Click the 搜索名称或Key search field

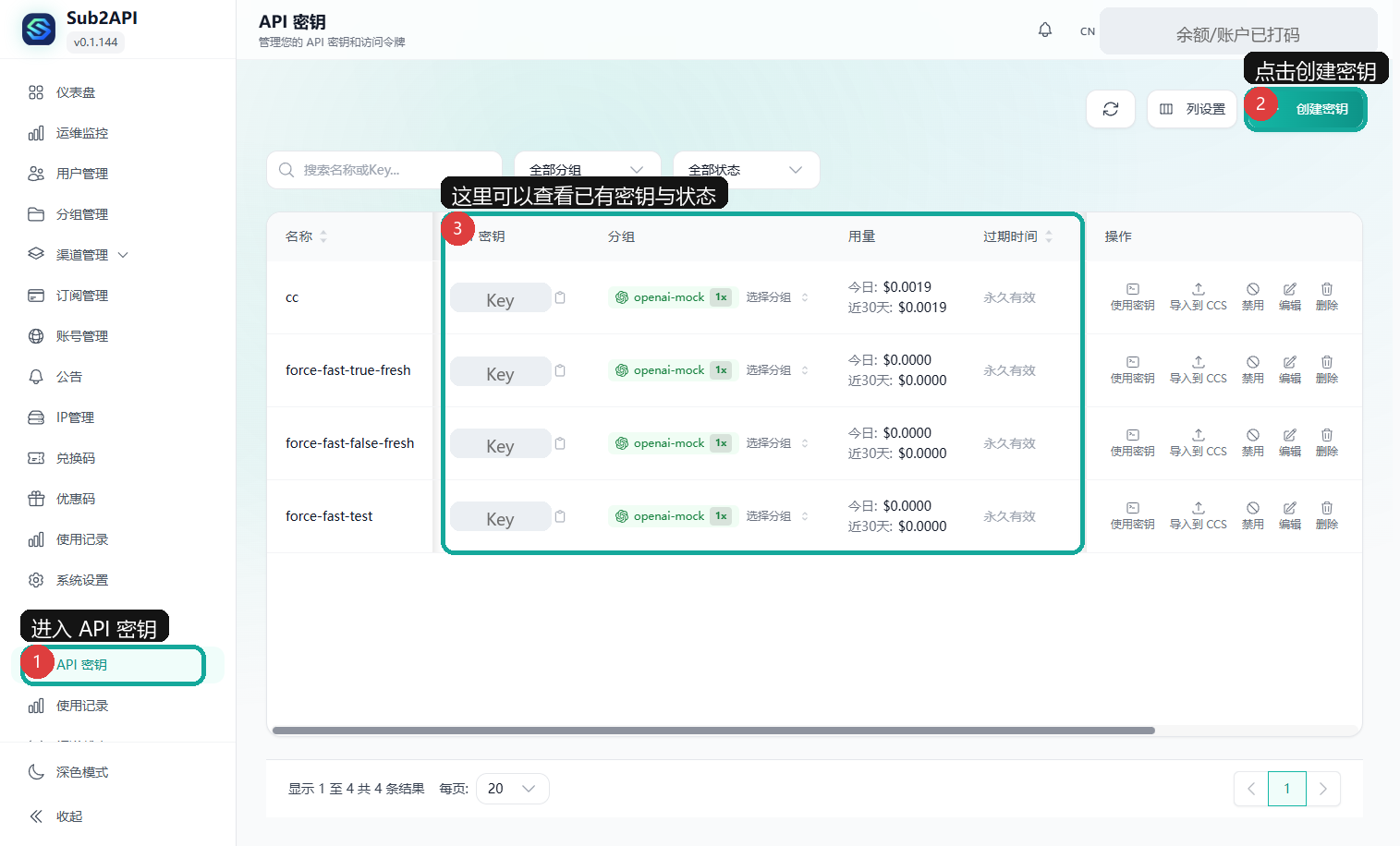tap(384, 170)
